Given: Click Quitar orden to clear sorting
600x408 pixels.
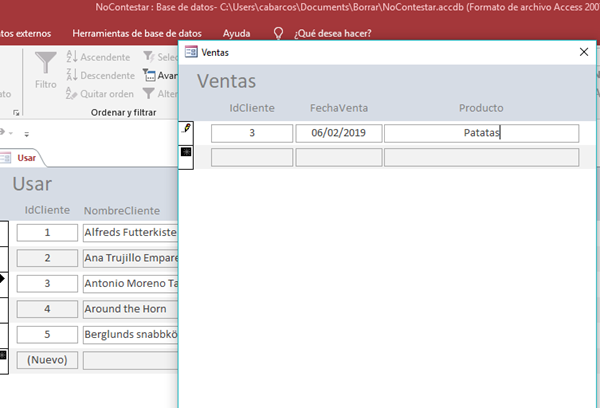Looking at the screenshot, I should [x=99, y=93].
